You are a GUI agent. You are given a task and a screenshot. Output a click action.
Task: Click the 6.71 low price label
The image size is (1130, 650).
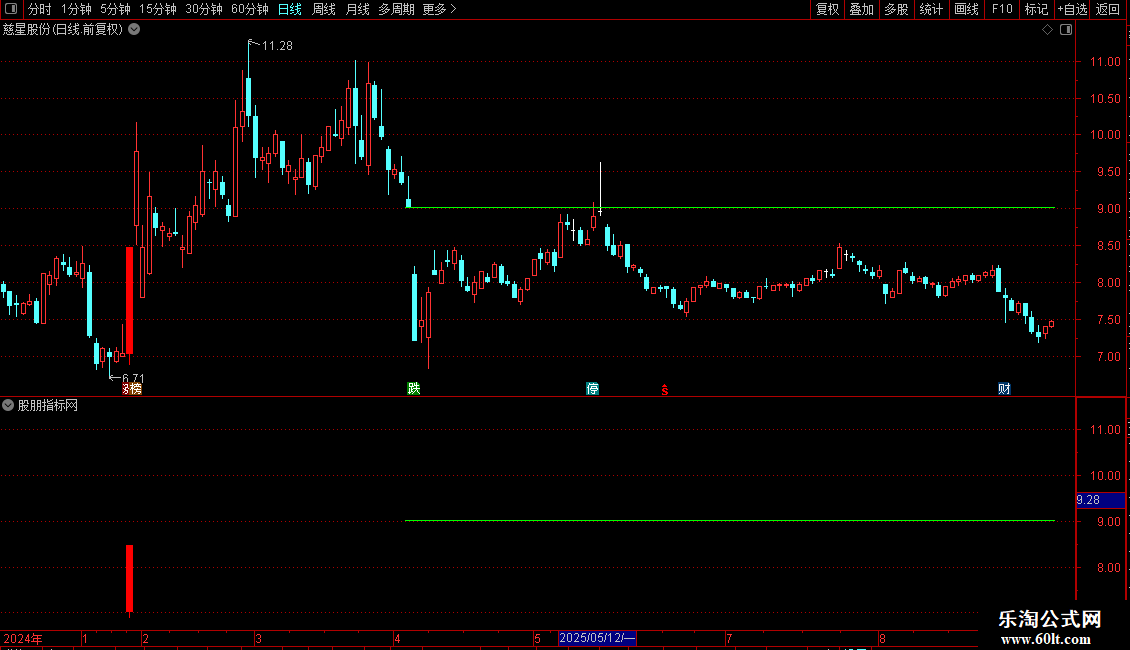click(x=133, y=378)
